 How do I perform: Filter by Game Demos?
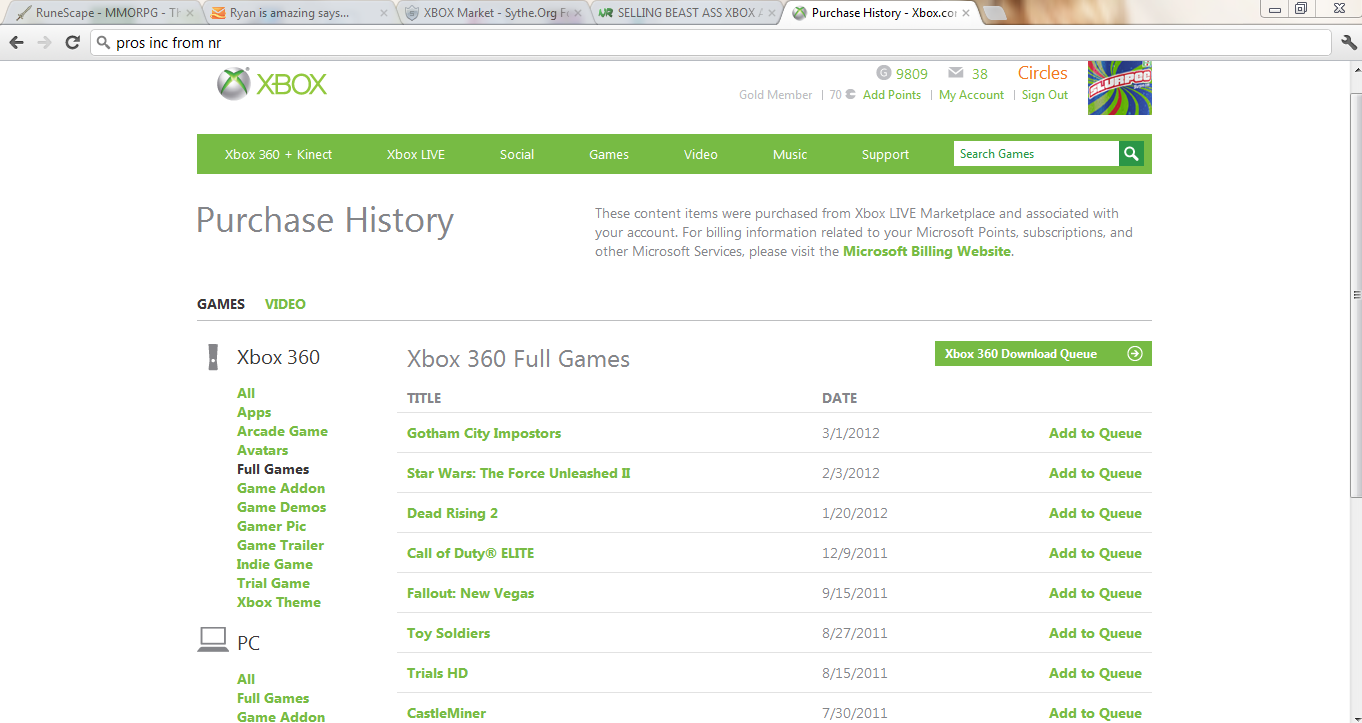pos(281,507)
